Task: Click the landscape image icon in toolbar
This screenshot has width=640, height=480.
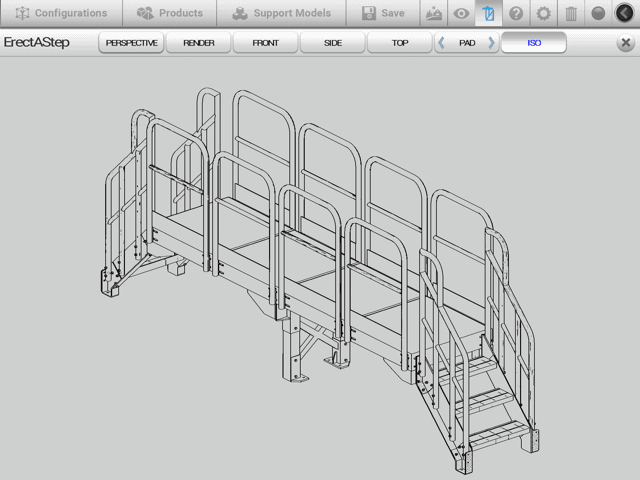Action: pyautogui.click(x=433, y=14)
